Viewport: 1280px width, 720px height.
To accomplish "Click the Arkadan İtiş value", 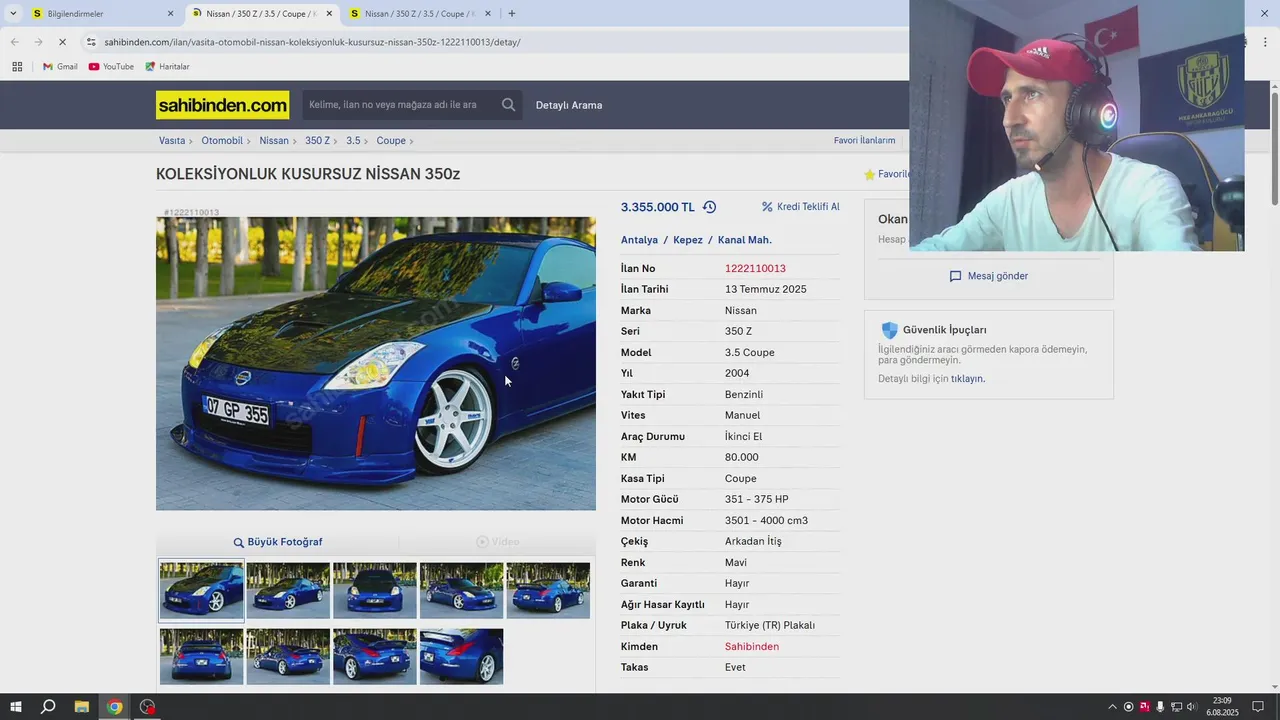I will (x=753, y=541).
